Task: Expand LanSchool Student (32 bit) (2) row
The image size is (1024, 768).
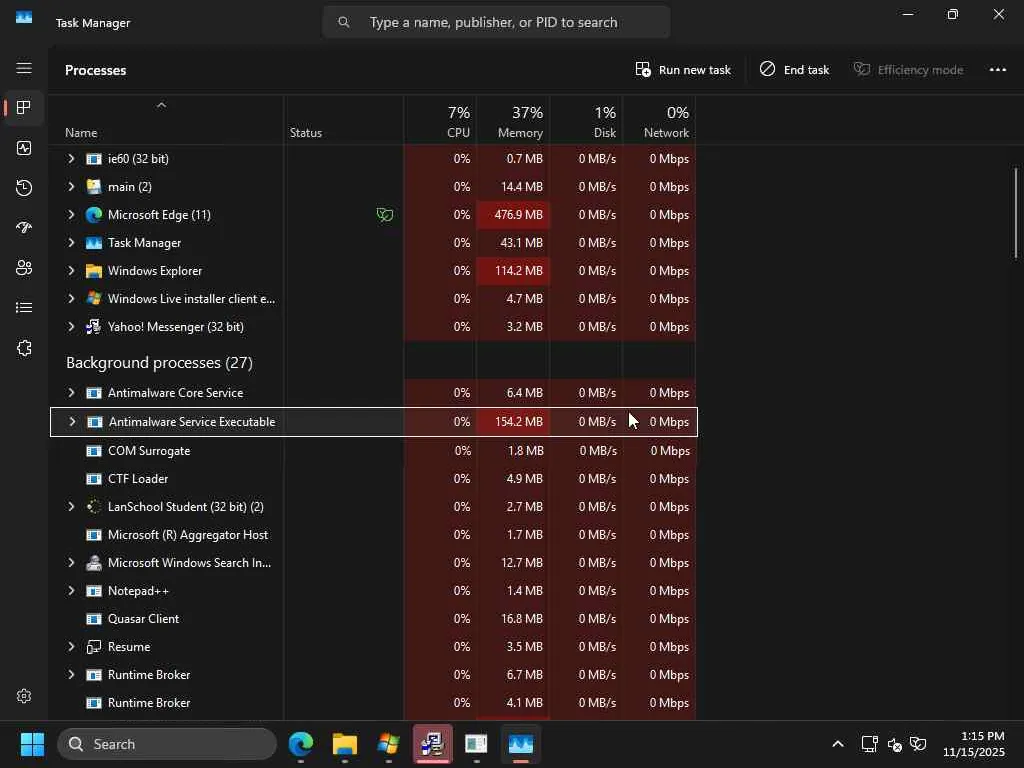Action: pyautogui.click(x=71, y=507)
